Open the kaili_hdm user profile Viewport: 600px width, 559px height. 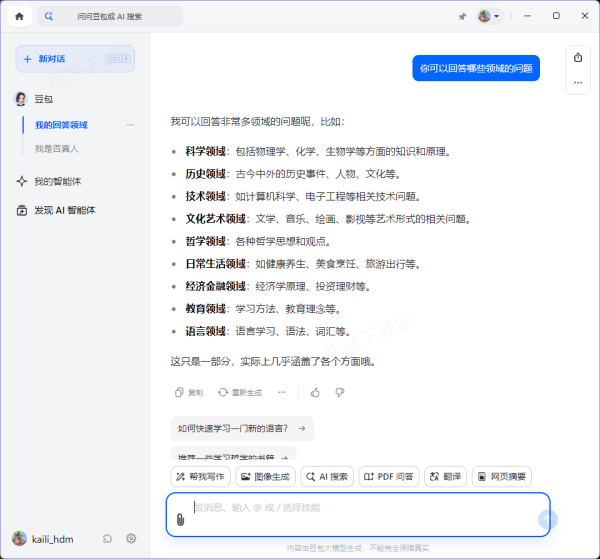point(42,539)
